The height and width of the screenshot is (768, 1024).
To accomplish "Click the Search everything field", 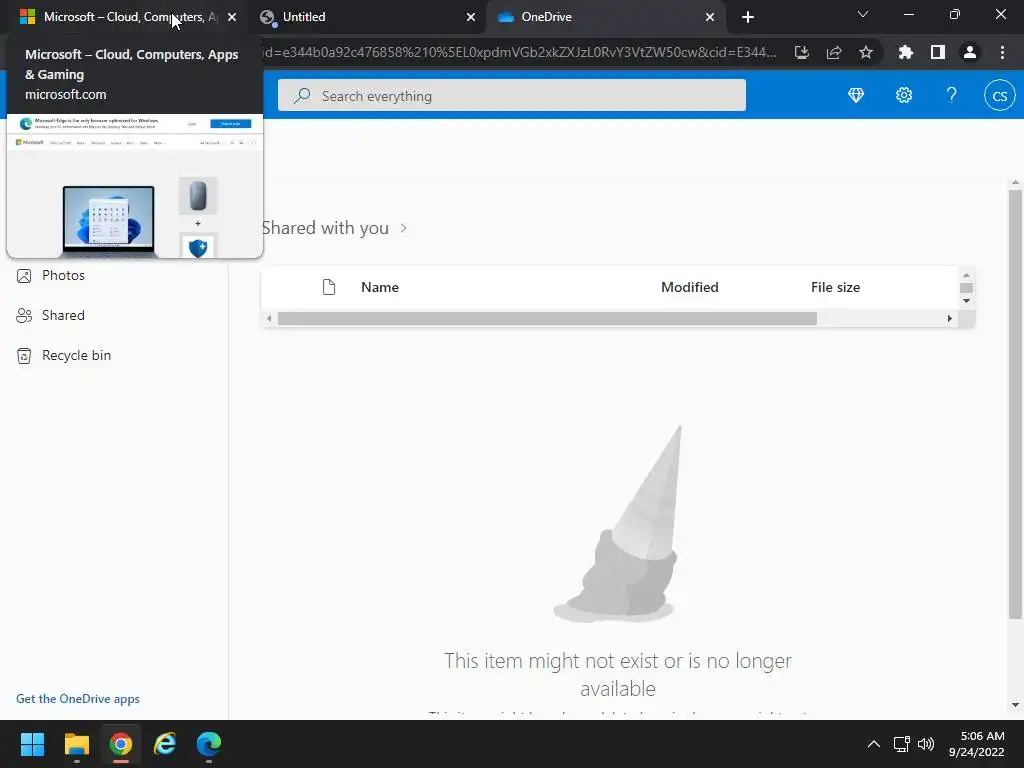I will [511, 95].
